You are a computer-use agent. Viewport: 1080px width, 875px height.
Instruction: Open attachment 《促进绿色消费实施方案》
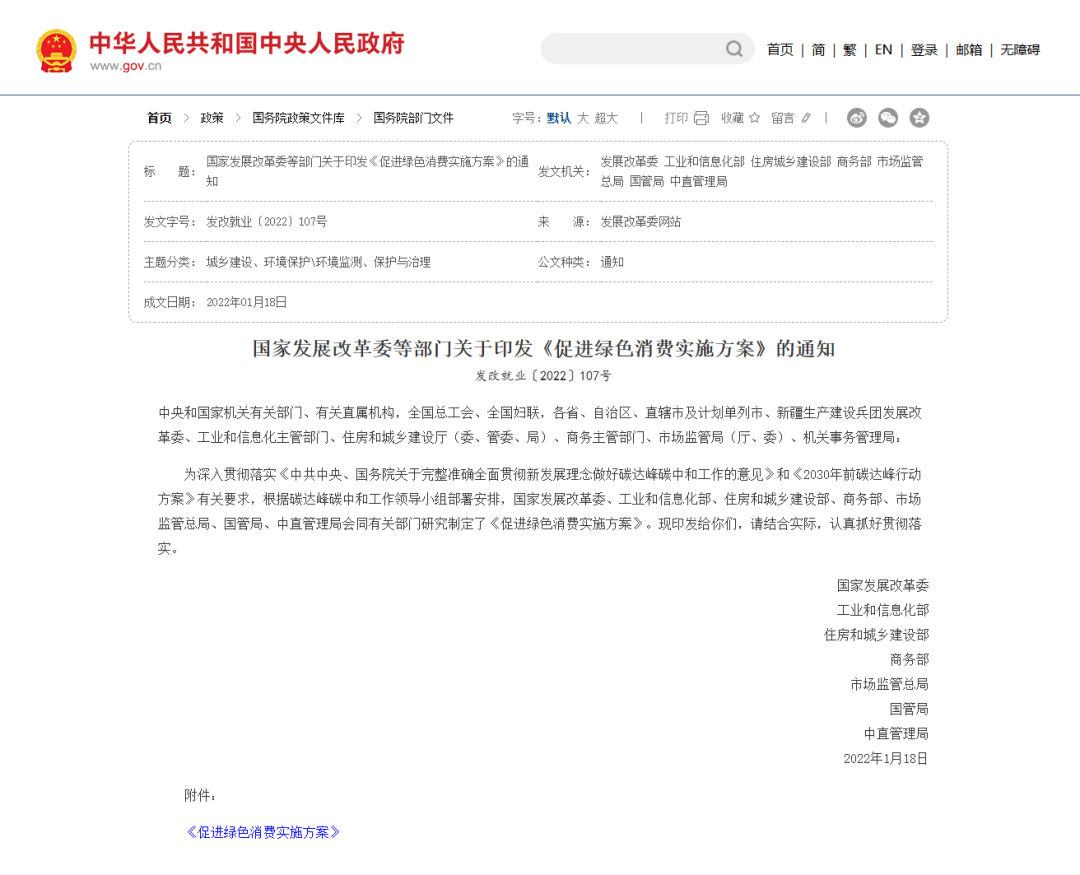(263, 832)
